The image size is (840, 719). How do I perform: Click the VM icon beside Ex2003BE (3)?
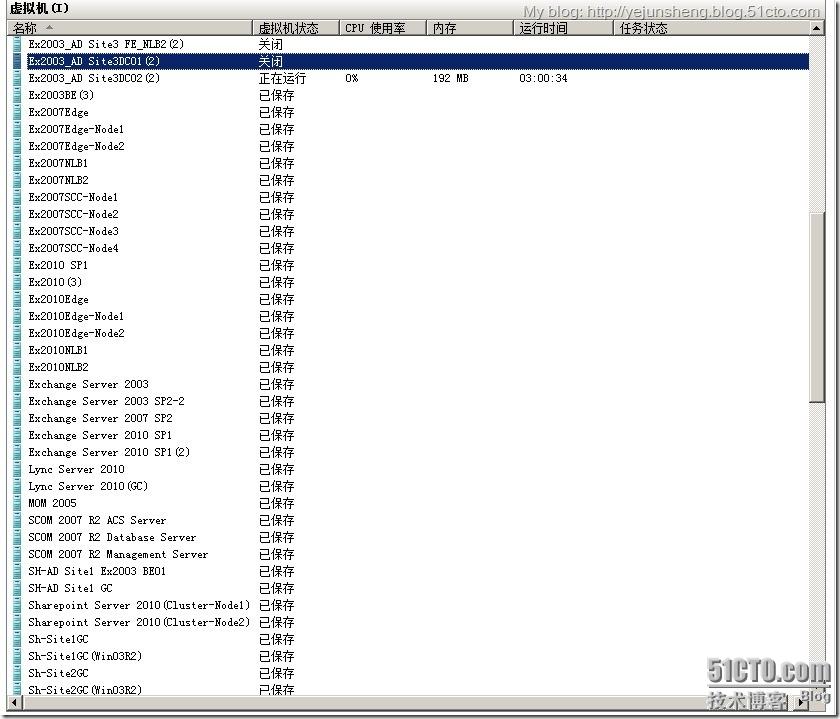[x=17, y=95]
